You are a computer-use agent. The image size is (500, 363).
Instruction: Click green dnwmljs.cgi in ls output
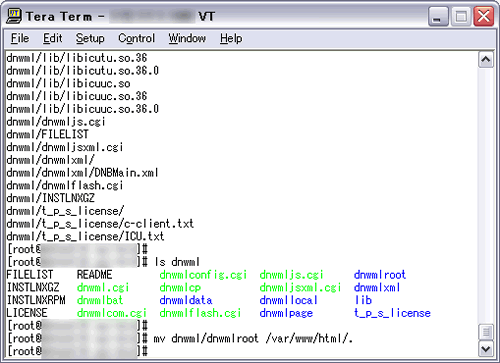tap(291, 275)
